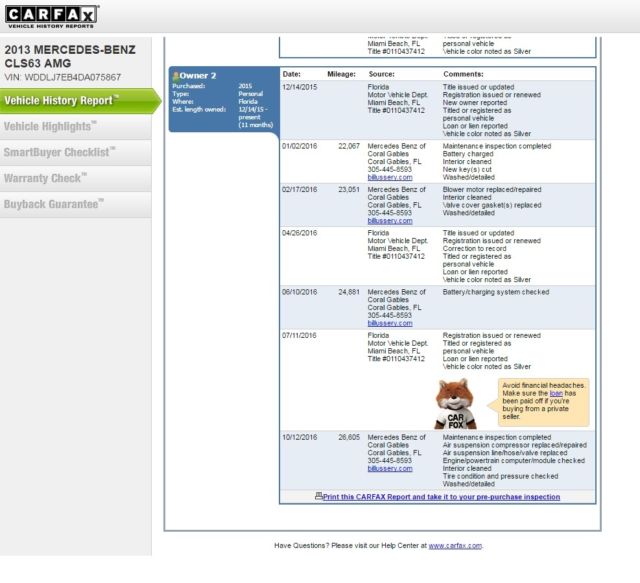Image resolution: width=640 pixels, height=583 pixels.
Task: Open billussery.com link in 02/17/2016 entry
Action: [390, 221]
